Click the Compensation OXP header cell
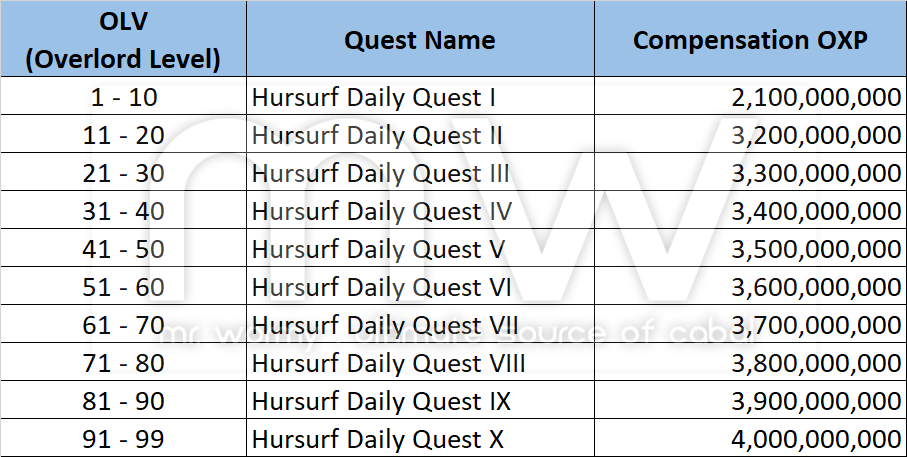Viewport: 907px width, 457px height. 750,41
